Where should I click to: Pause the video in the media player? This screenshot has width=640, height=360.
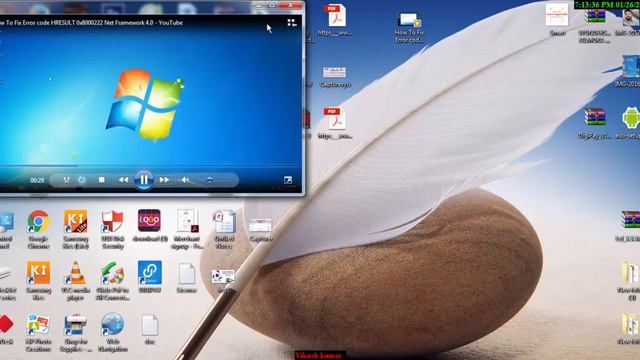tap(144, 180)
